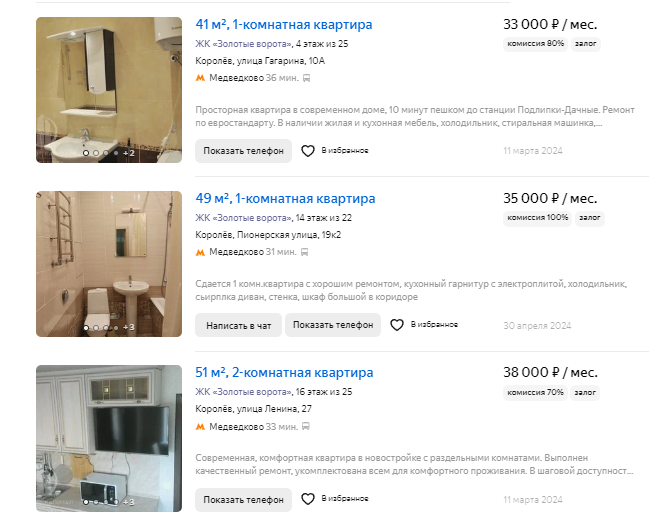Image resolution: width=663 pixels, height=520 pixels.
Task: Click Написать в чат button
Action: pyautogui.click(x=238, y=325)
